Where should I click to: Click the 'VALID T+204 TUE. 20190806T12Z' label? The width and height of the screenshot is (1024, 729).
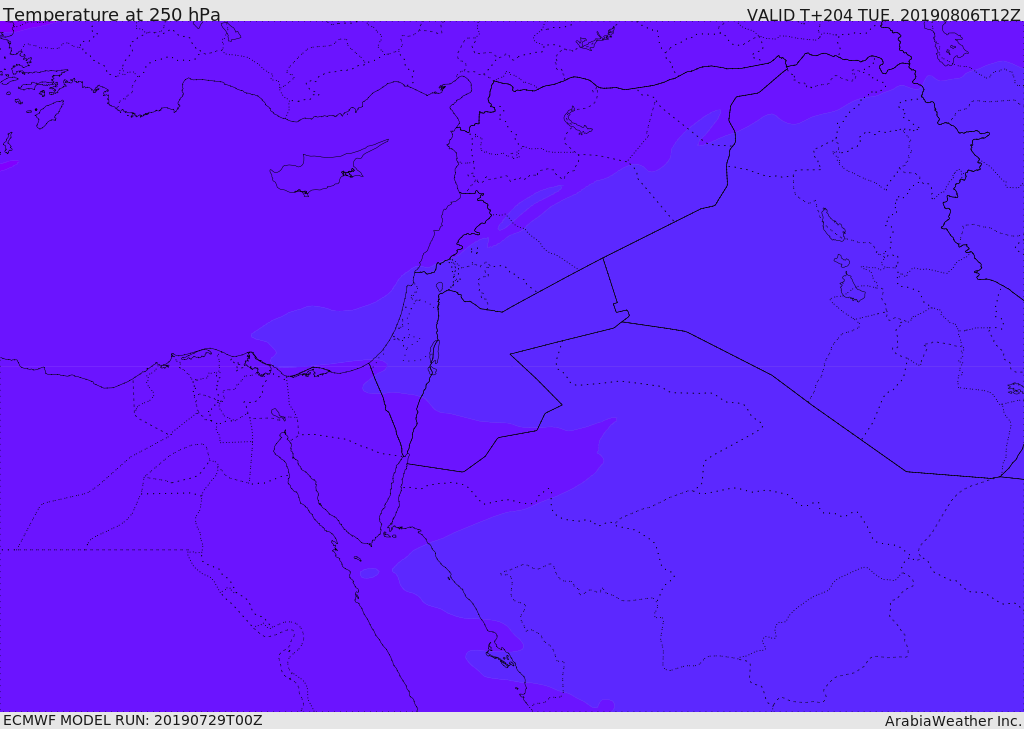(x=884, y=14)
